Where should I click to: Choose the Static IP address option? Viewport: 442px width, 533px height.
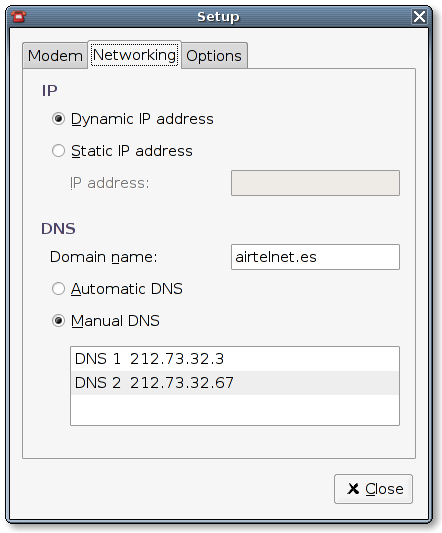click(x=58, y=151)
